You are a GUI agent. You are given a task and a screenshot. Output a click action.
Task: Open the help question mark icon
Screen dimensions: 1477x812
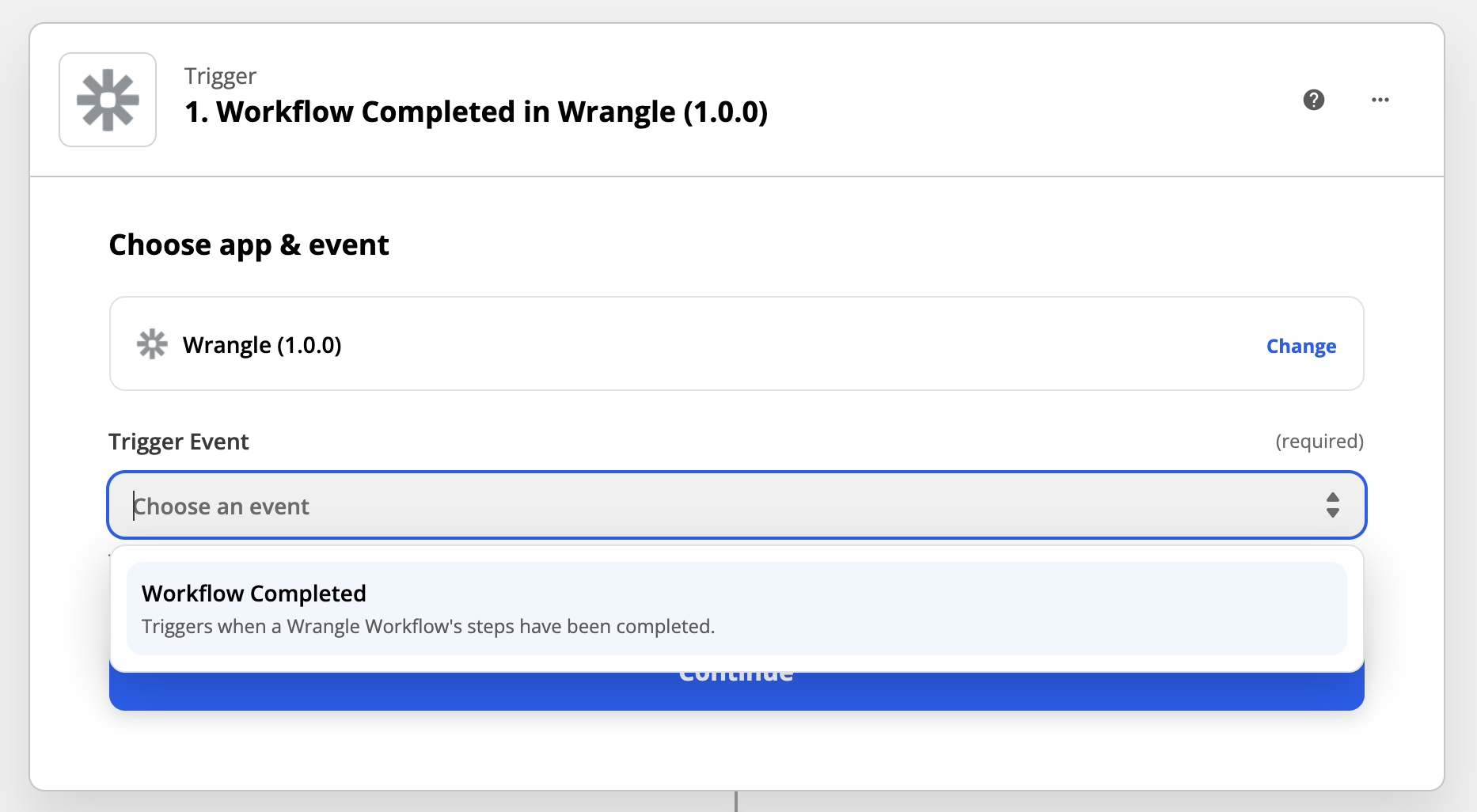point(1314,100)
